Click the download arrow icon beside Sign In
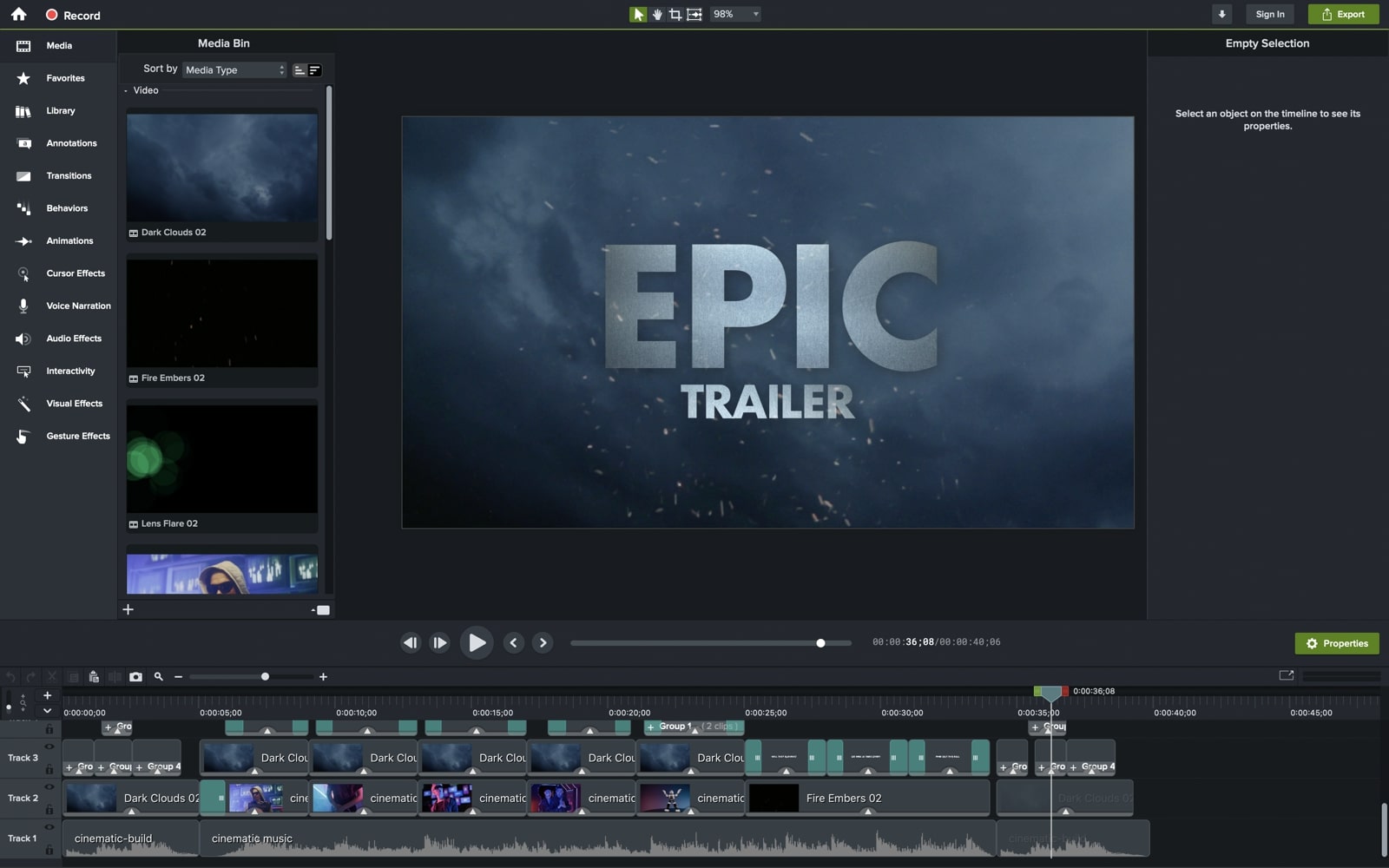The image size is (1389, 868). 1221,15
